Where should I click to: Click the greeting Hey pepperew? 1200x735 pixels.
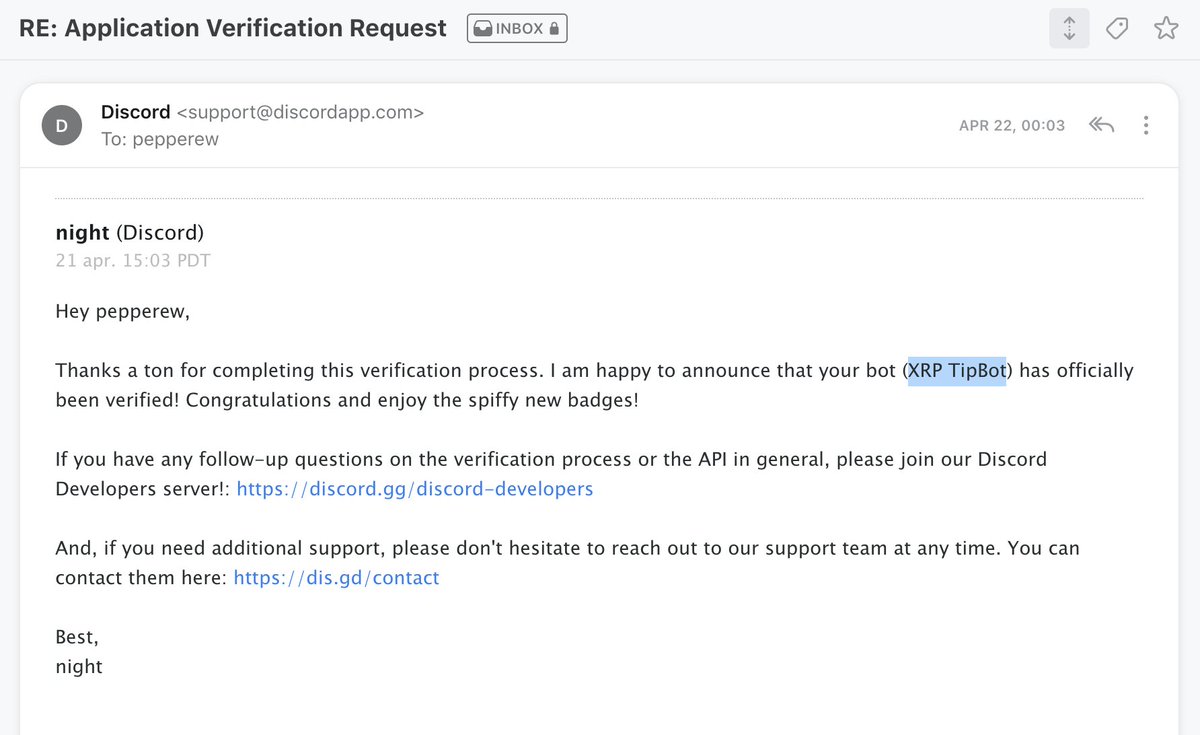pyautogui.click(x=122, y=312)
